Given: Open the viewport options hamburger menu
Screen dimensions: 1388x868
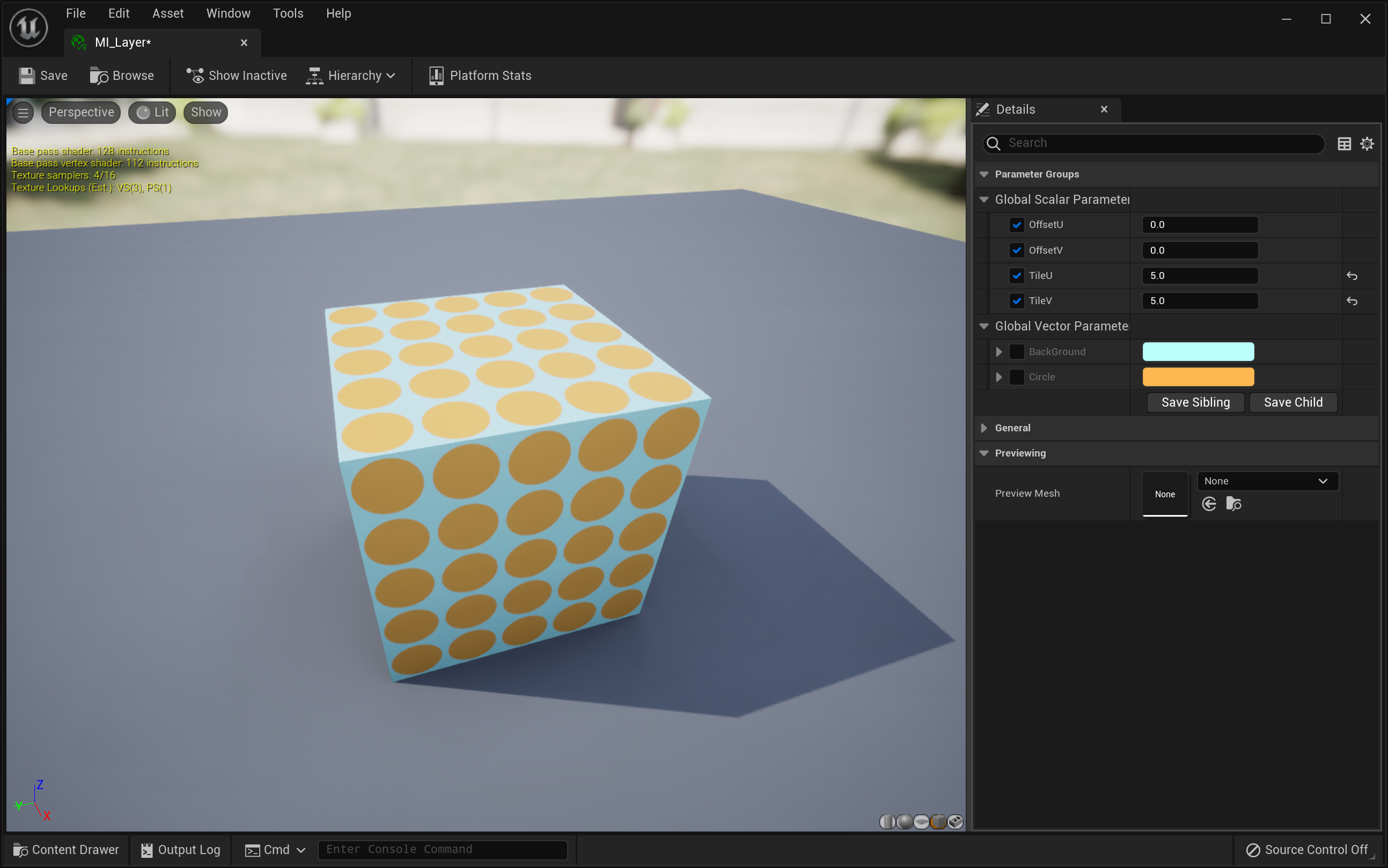Looking at the screenshot, I should tap(23, 113).
